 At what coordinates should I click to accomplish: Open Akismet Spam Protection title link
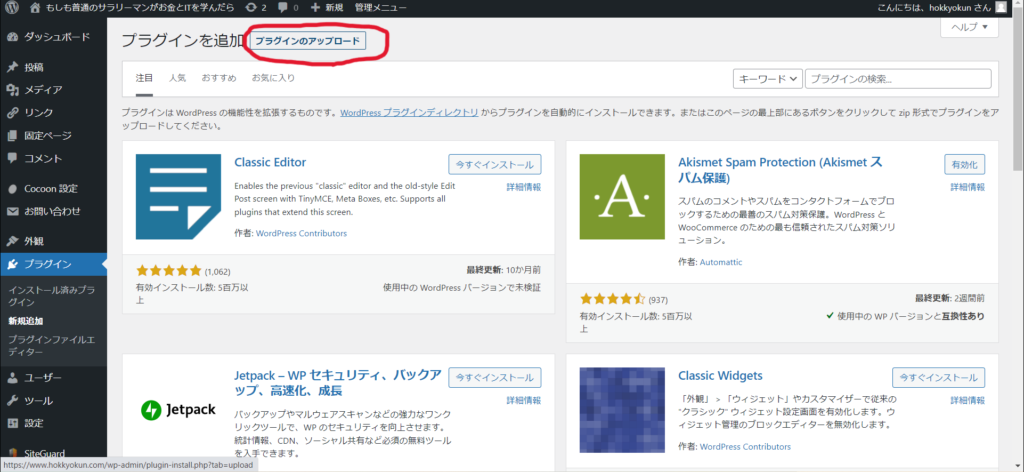click(782, 170)
